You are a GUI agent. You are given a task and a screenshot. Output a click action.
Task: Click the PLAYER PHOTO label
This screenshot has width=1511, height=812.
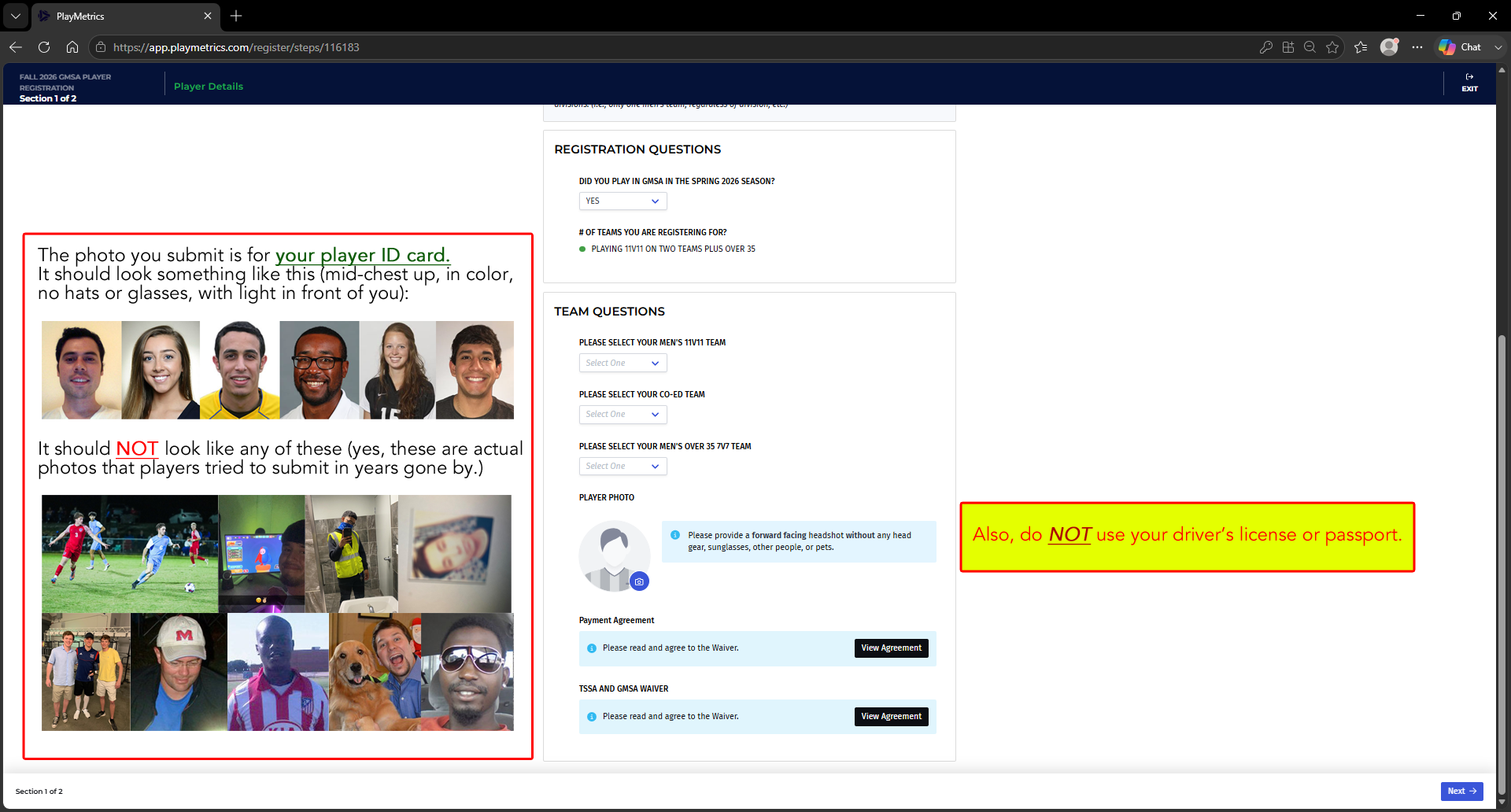(x=607, y=498)
